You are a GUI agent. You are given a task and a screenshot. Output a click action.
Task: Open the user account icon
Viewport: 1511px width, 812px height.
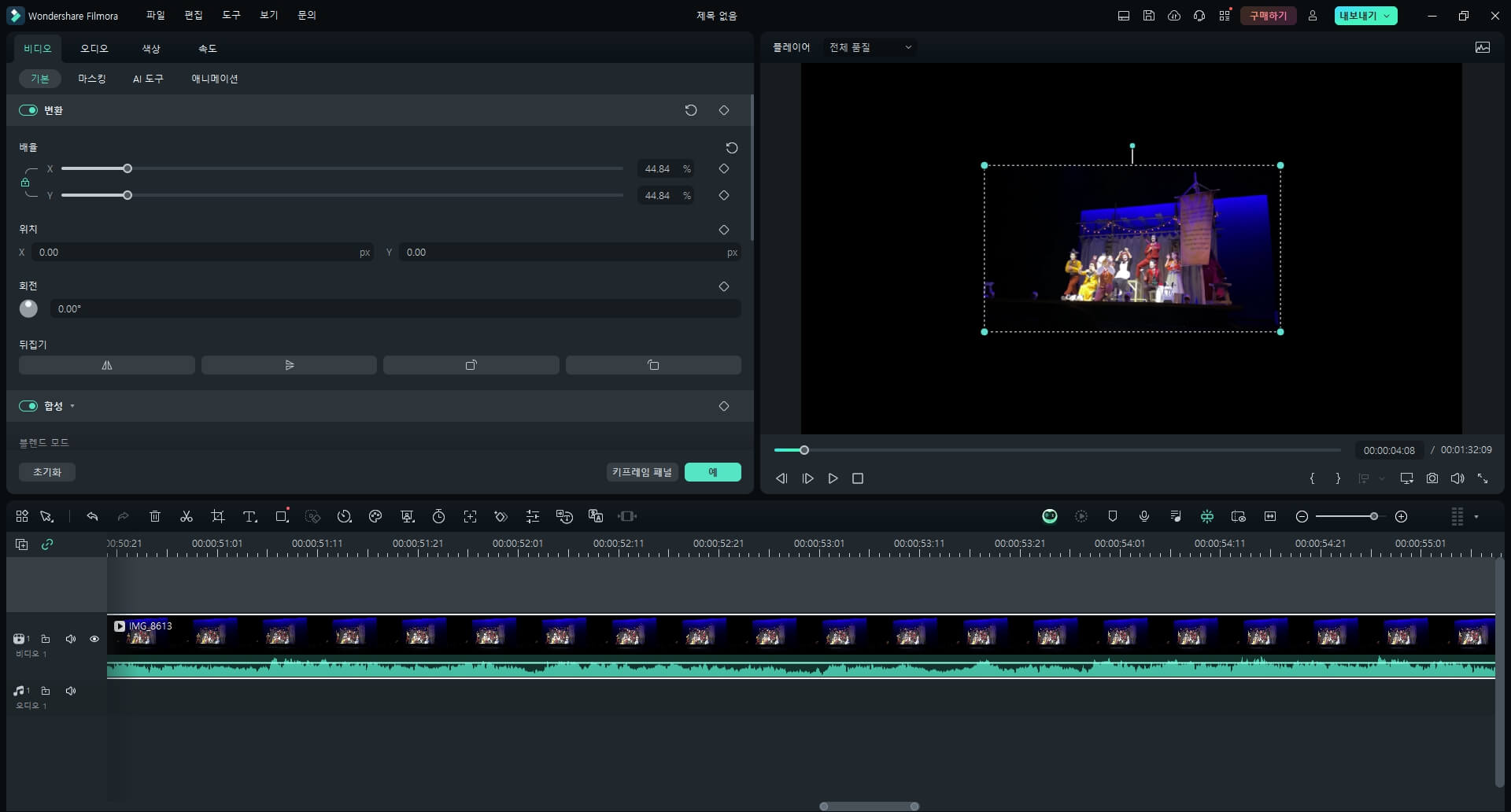pyautogui.click(x=1313, y=16)
